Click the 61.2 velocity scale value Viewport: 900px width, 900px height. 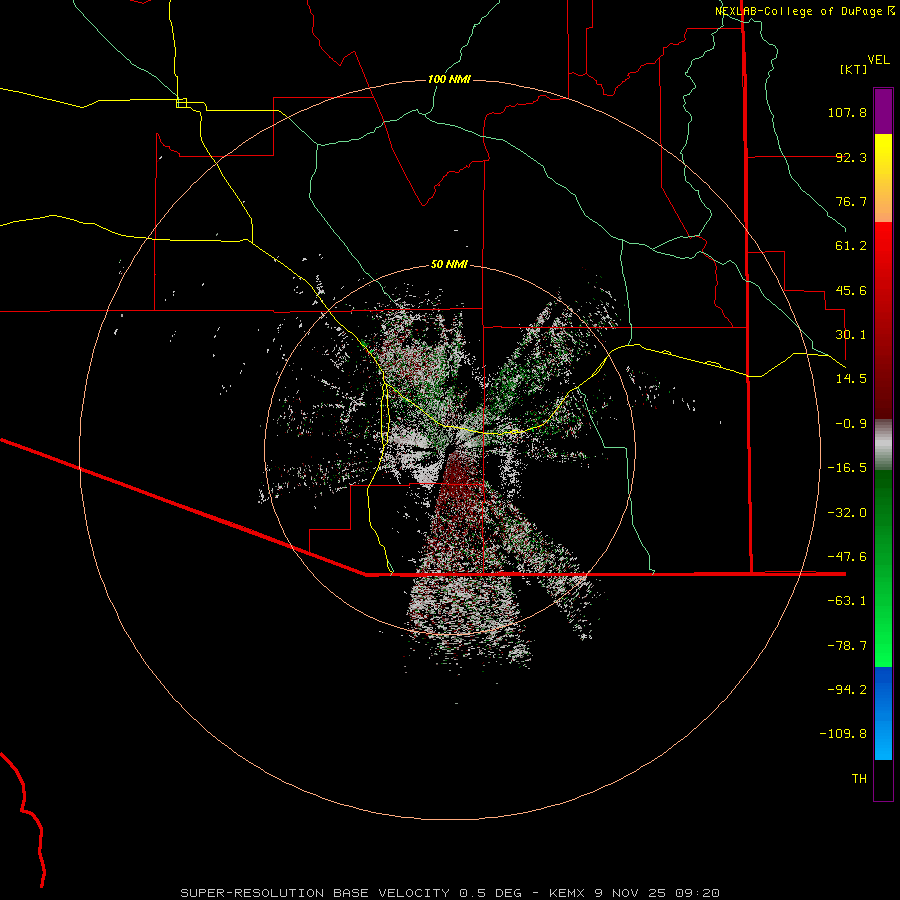coord(851,246)
